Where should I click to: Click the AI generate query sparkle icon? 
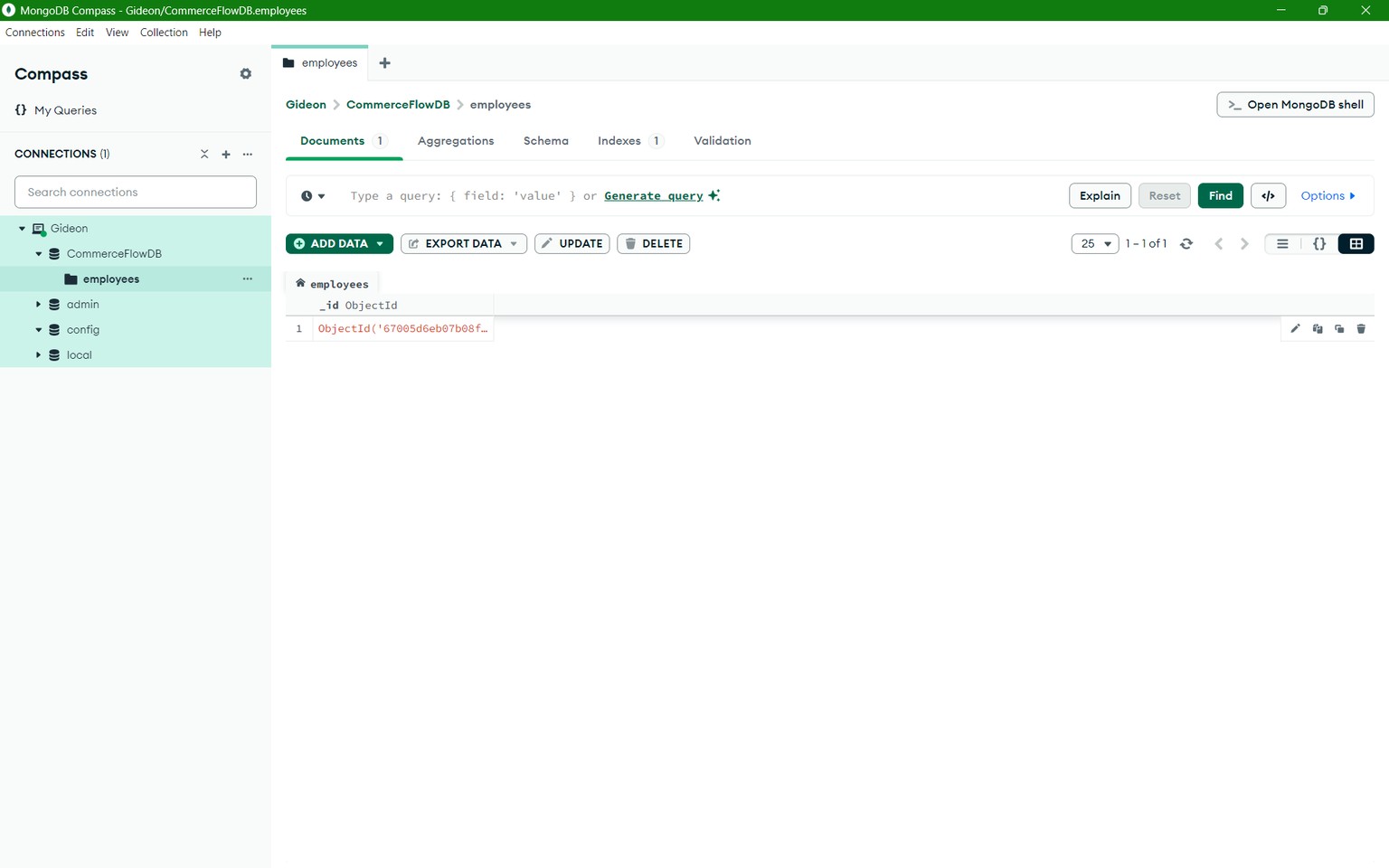pos(714,195)
